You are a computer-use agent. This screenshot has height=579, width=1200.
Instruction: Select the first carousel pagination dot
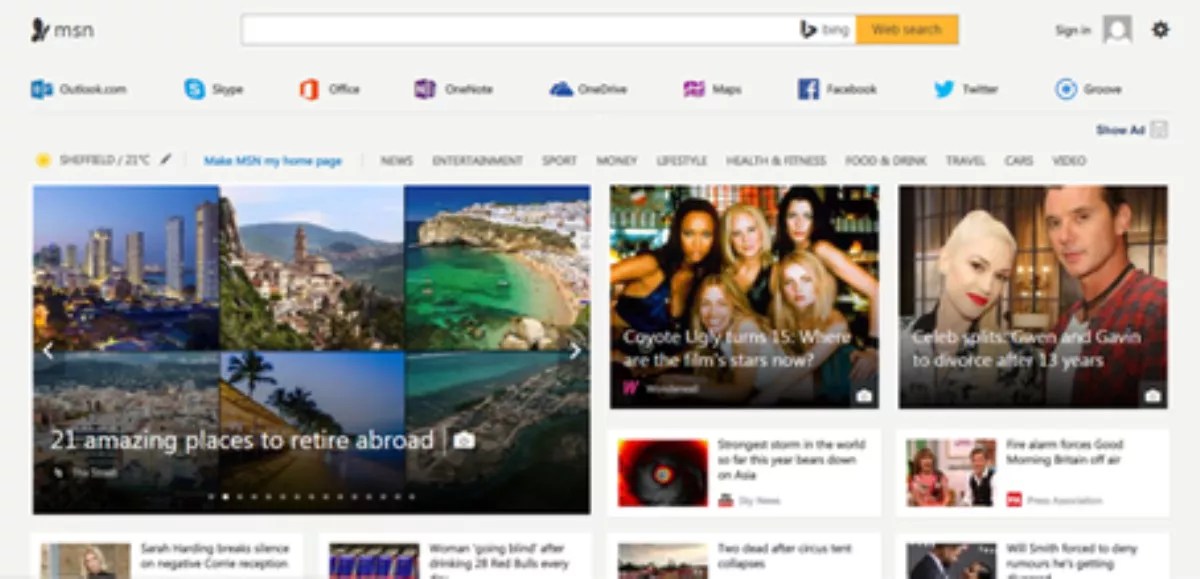point(211,496)
